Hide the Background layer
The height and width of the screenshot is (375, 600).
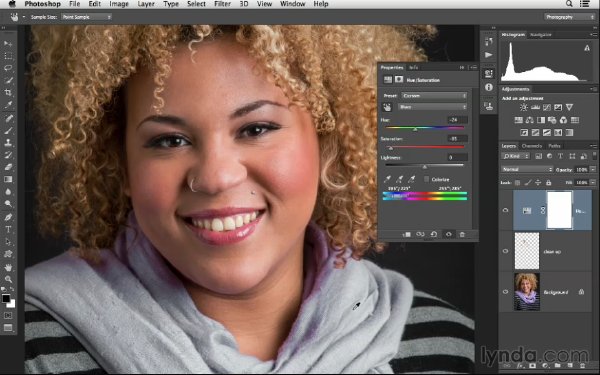505,292
